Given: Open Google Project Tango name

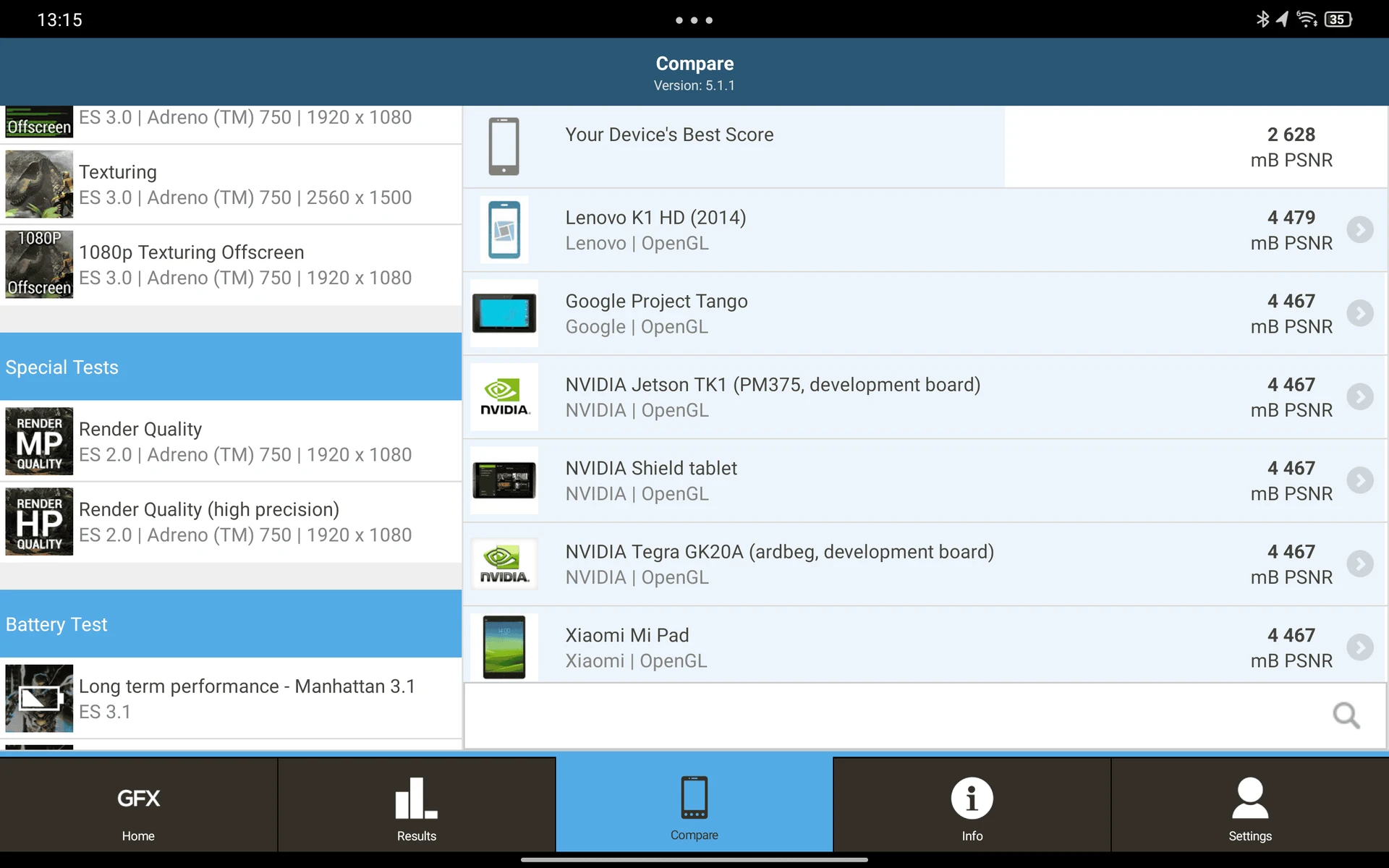Looking at the screenshot, I should click(656, 301).
